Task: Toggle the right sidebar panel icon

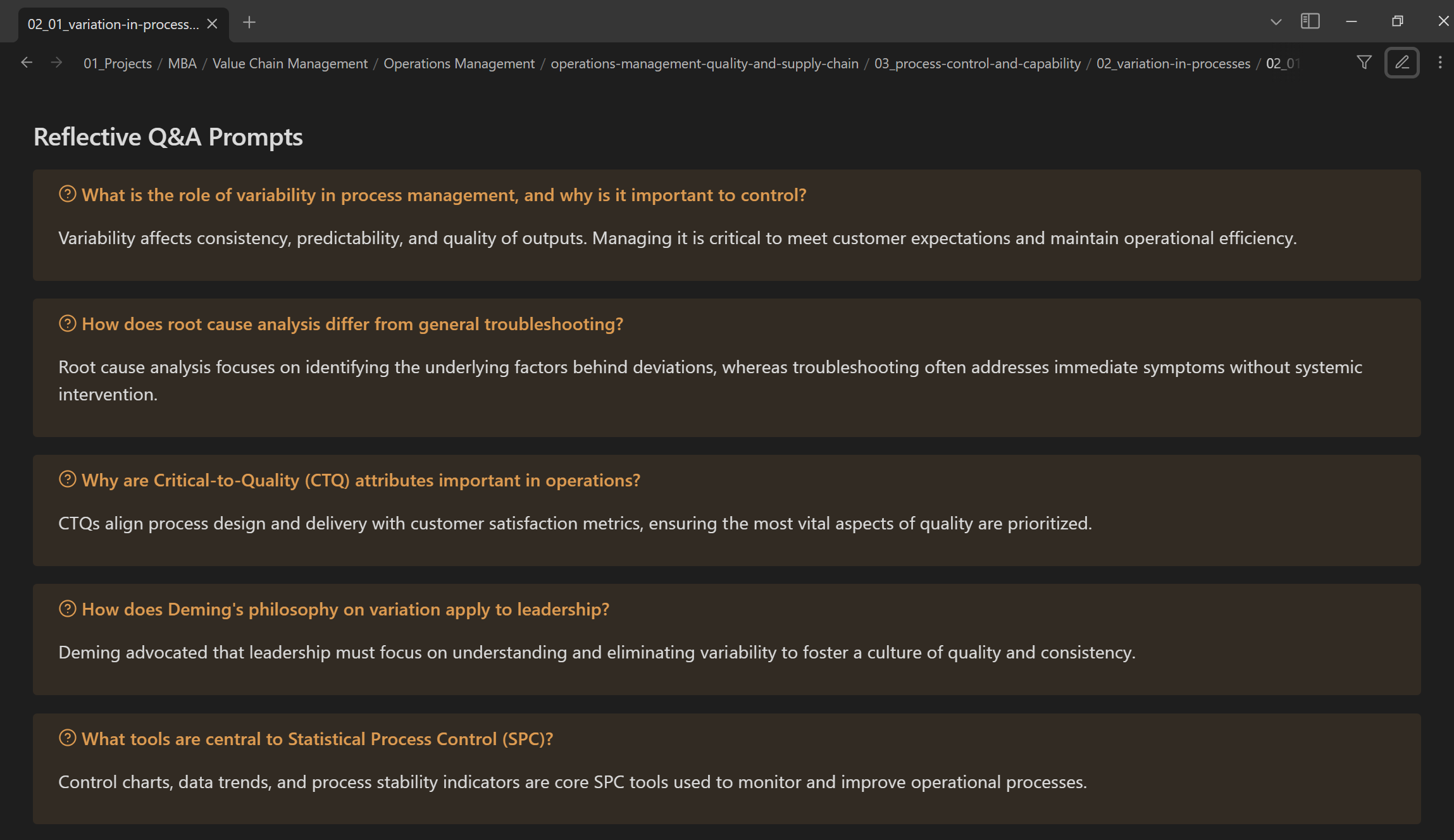Action: 1310,22
